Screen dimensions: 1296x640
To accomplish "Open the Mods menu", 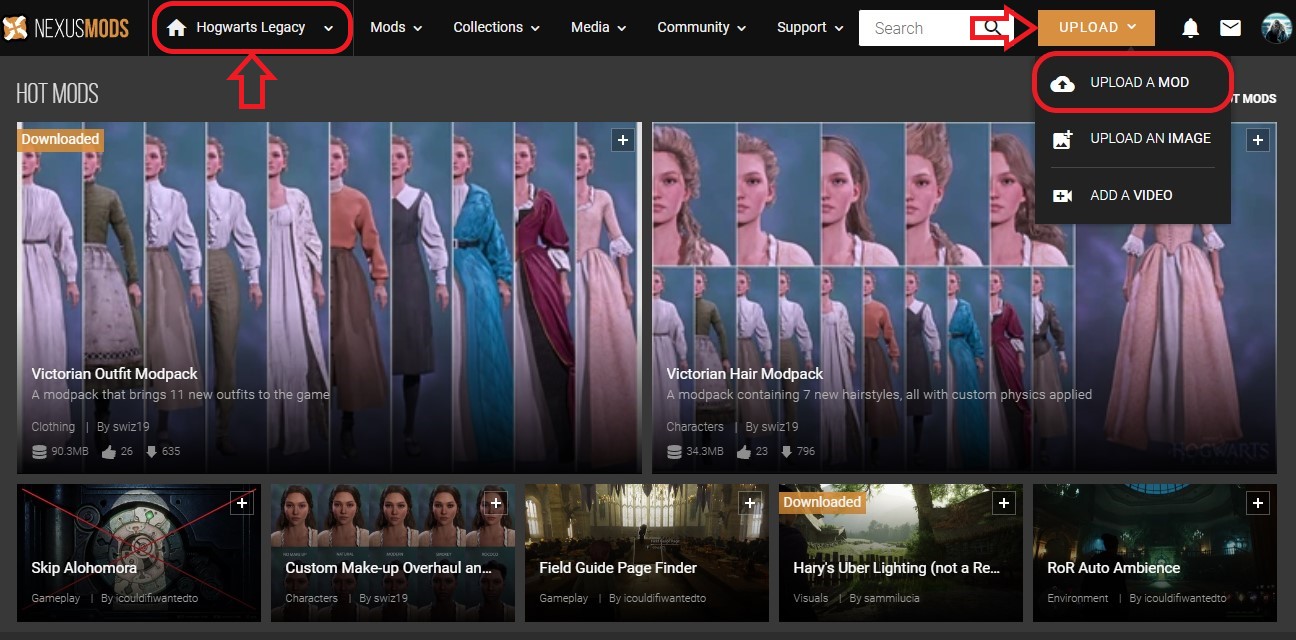I will (396, 28).
